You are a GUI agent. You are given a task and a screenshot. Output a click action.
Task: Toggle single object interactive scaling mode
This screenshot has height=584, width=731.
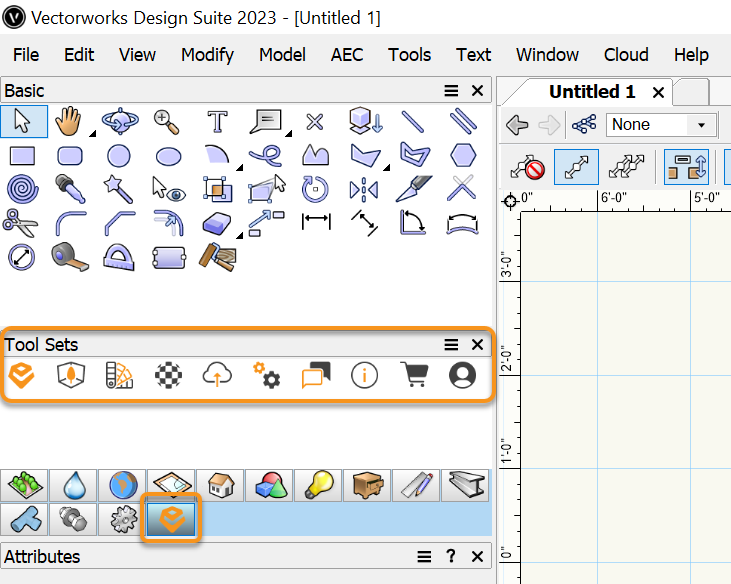(577, 167)
